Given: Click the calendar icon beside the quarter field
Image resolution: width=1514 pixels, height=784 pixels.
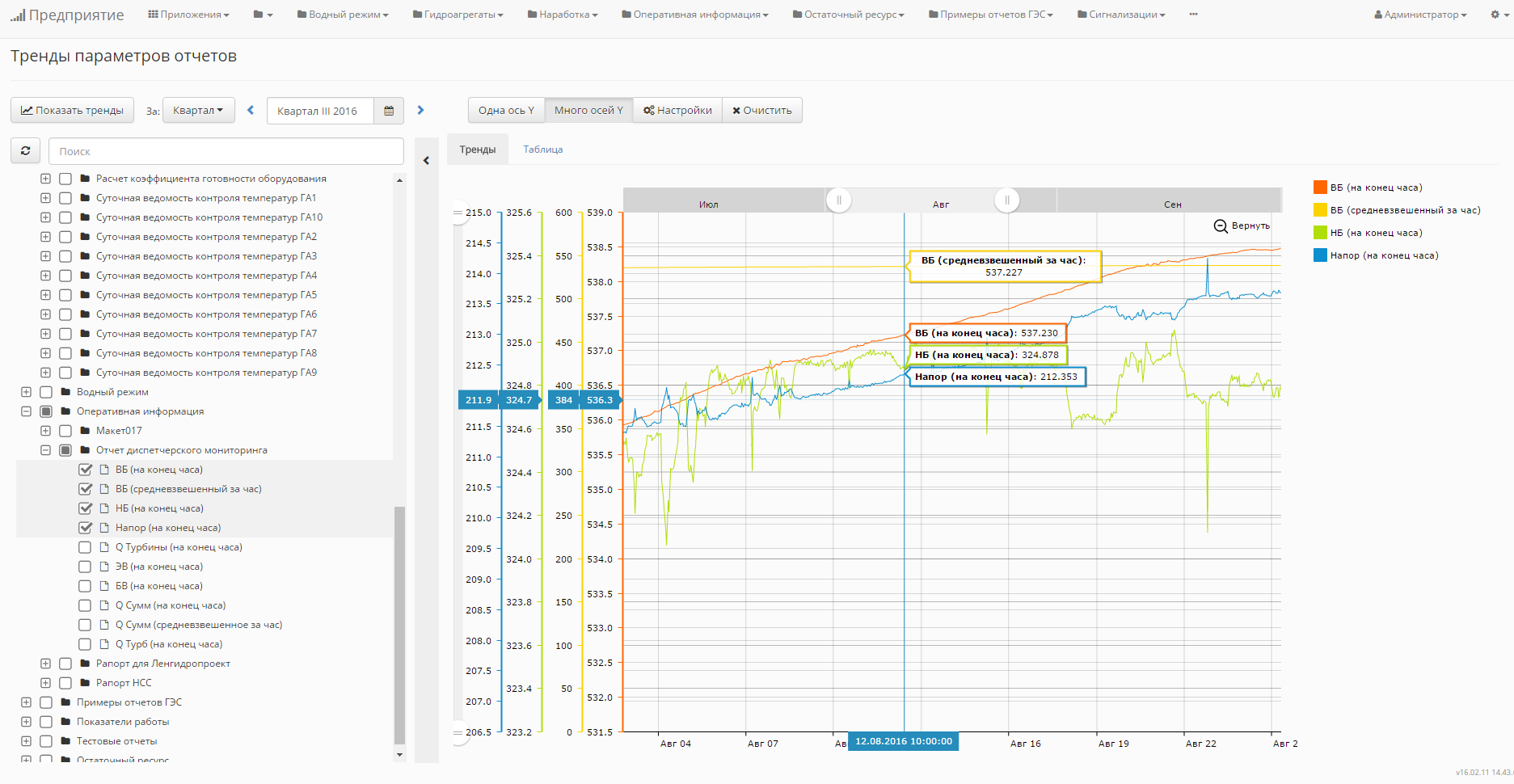Looking at the screenshot, I should pyautogui.click(x=389, y=111).
